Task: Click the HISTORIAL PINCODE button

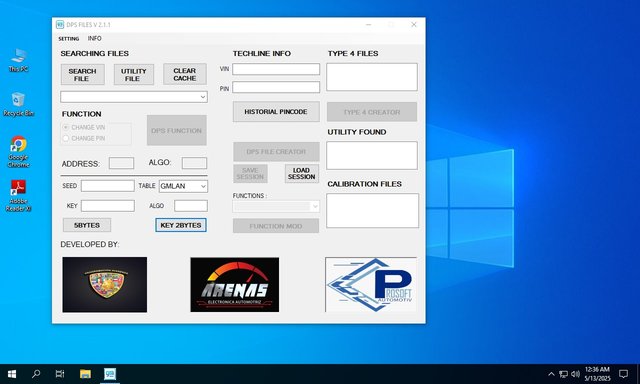Action: coord(276,111)
